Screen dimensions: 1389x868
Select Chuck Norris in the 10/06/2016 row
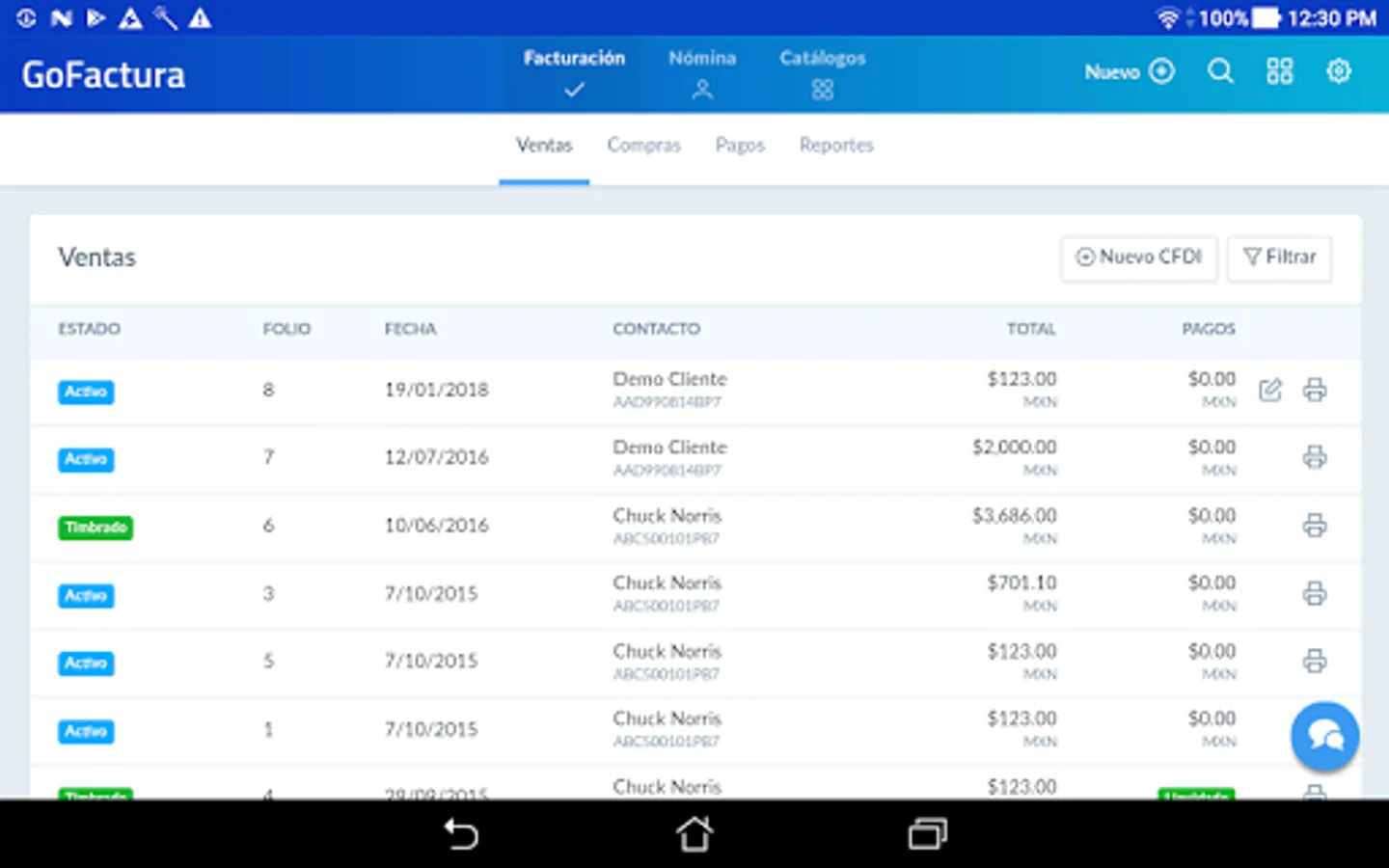tap(667, 515)
